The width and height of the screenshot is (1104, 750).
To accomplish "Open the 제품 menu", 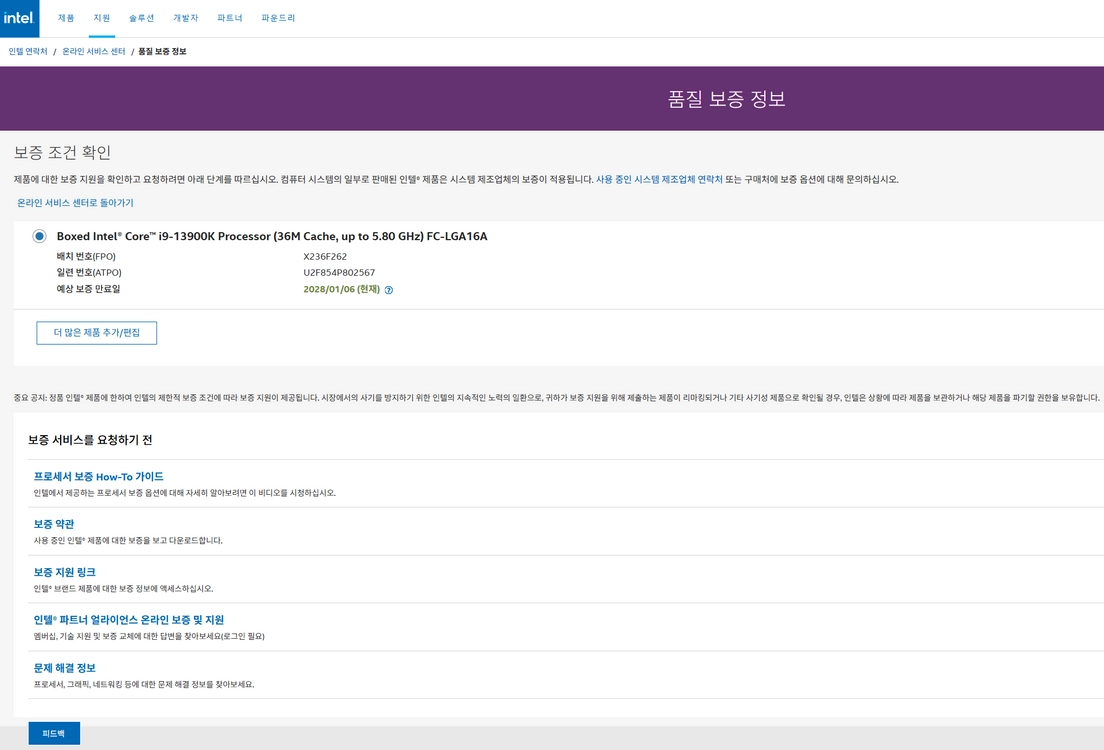I will pos(66,18).
